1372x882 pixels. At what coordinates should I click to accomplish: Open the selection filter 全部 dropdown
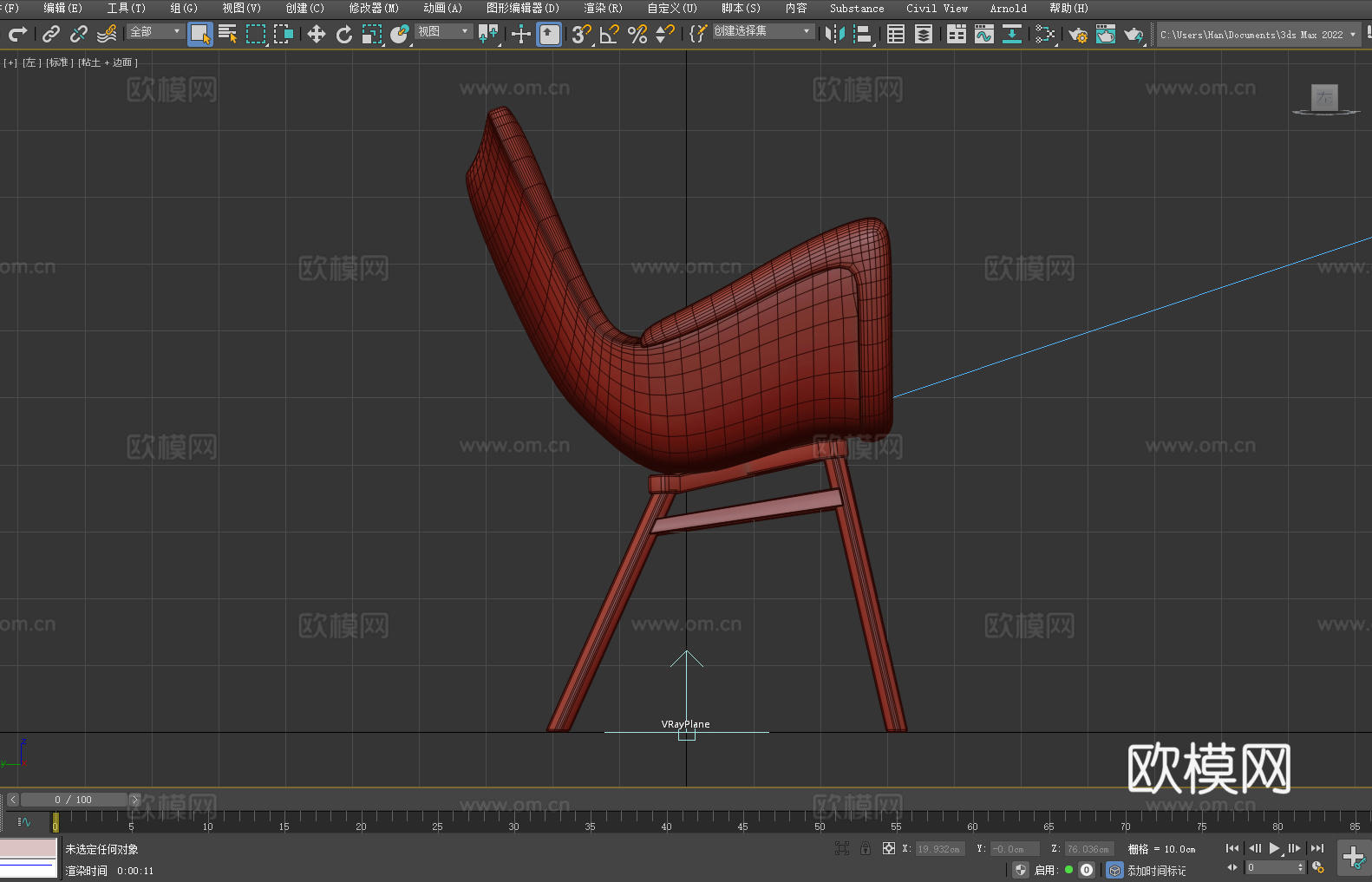pyautogui.click(x=155, y=31)
